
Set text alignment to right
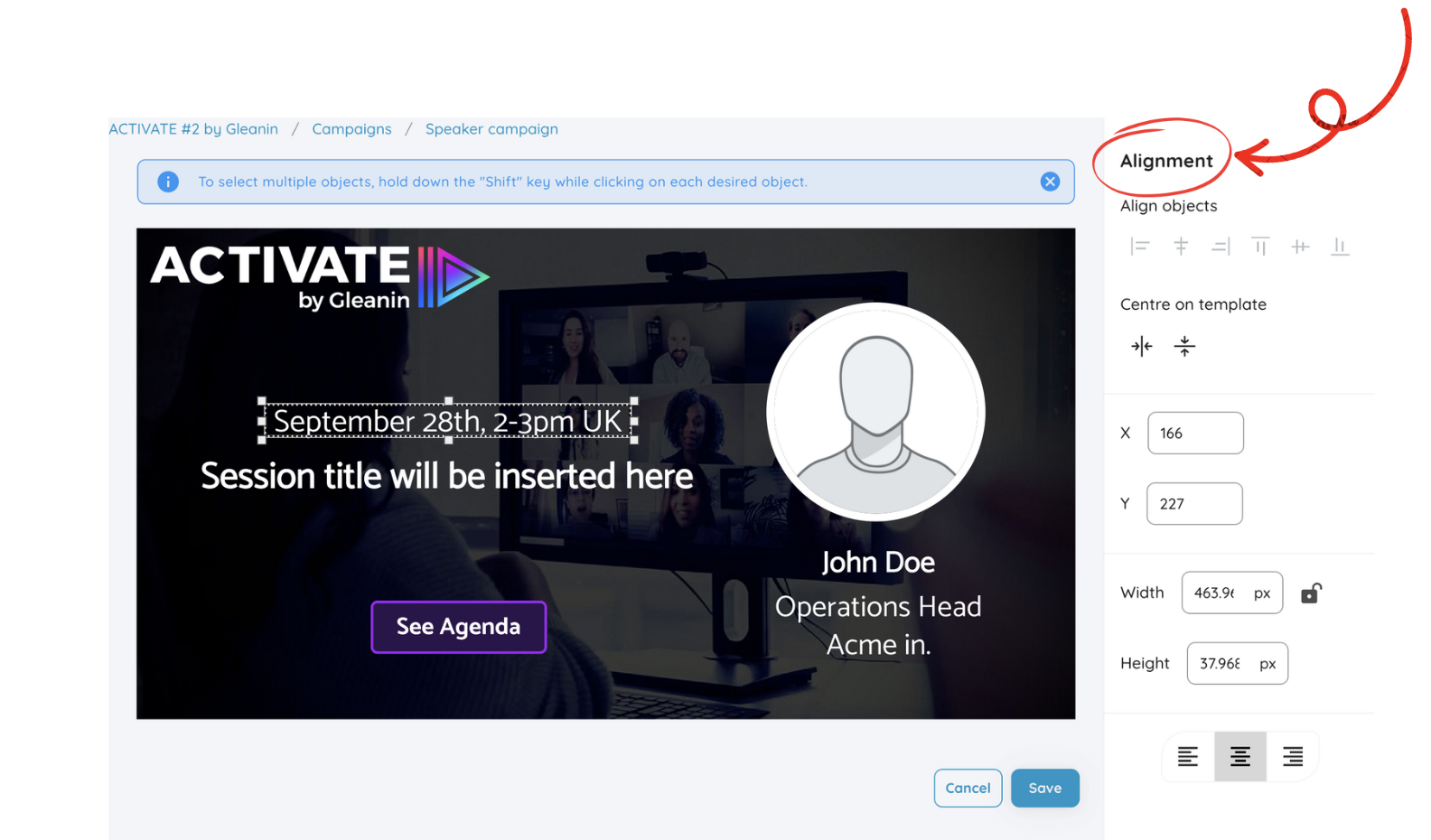pos(1293,757)
